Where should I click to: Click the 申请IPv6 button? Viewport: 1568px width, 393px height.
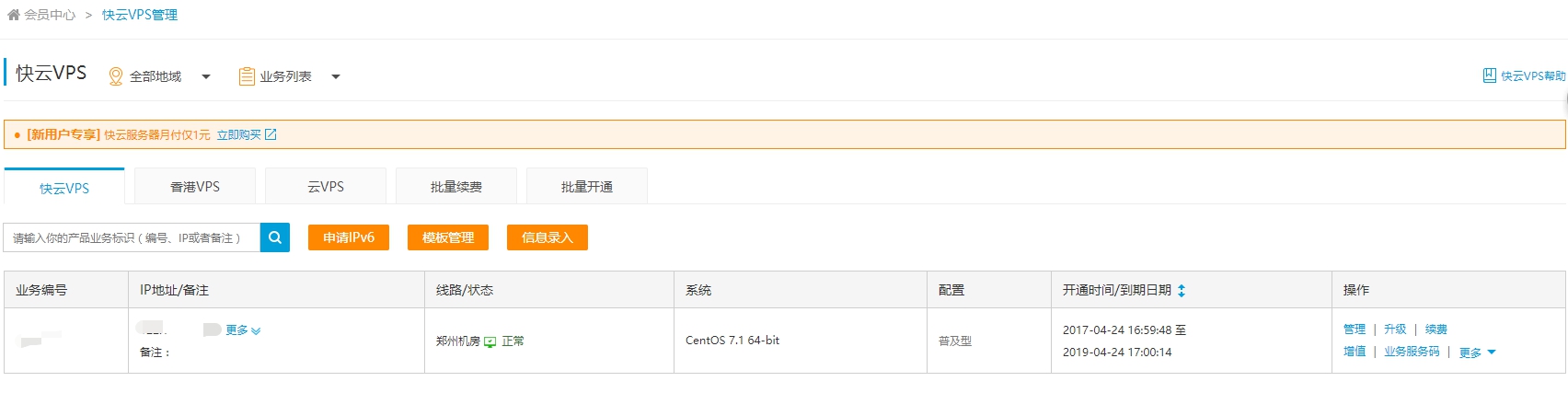[349, 237]
